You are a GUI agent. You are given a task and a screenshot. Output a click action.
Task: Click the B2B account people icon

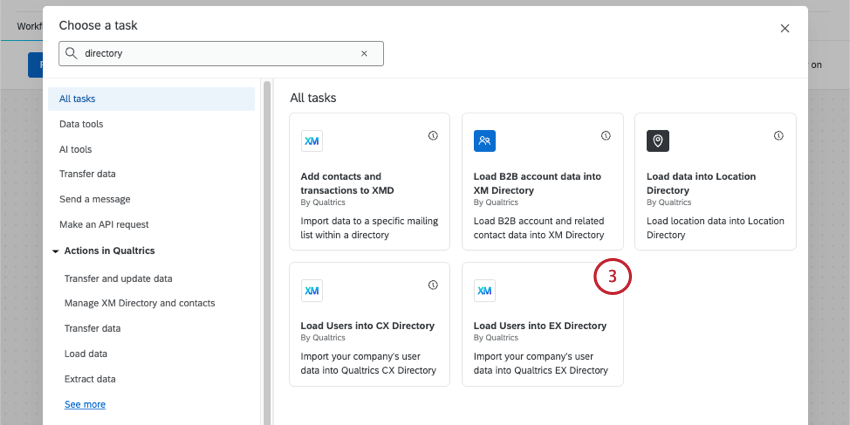coord(484,141)
